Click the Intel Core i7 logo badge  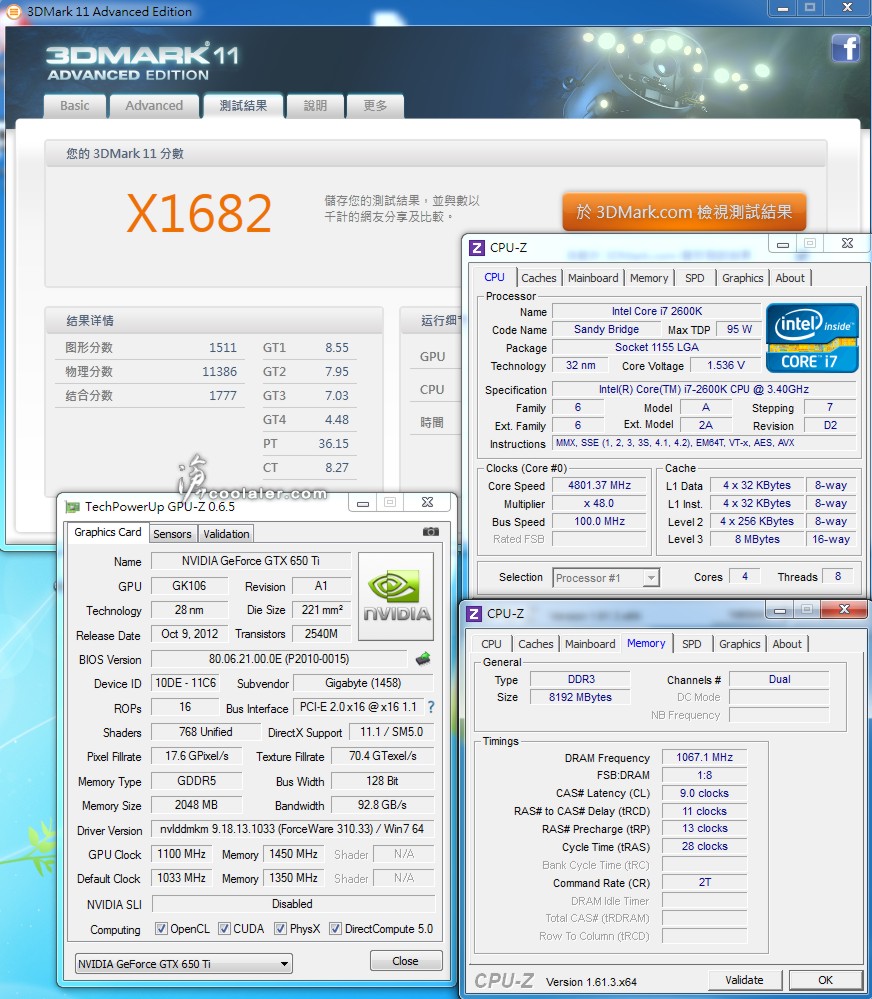click(812, 338)
